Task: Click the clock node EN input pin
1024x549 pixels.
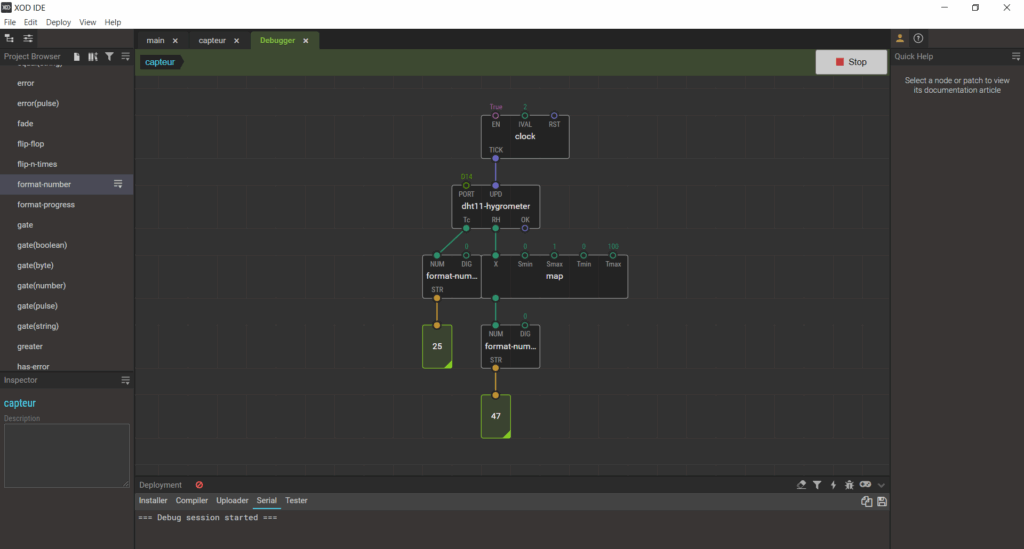Action: [496, 116]
